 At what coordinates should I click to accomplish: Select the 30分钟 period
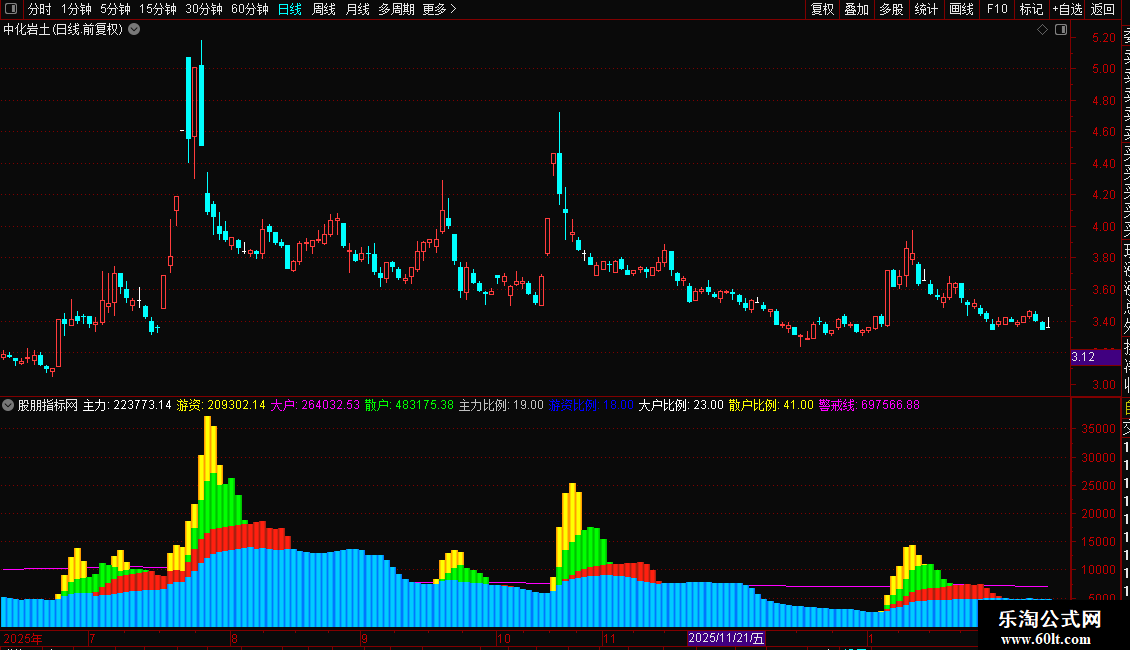pos(204,9)
